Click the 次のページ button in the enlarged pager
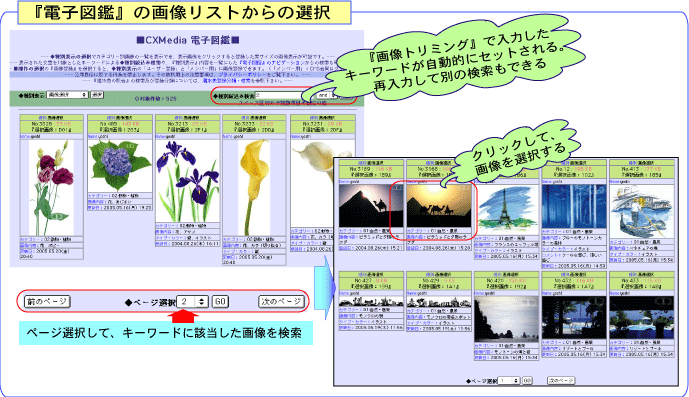Screen dimensions: 689x397 tap(281, 302)
